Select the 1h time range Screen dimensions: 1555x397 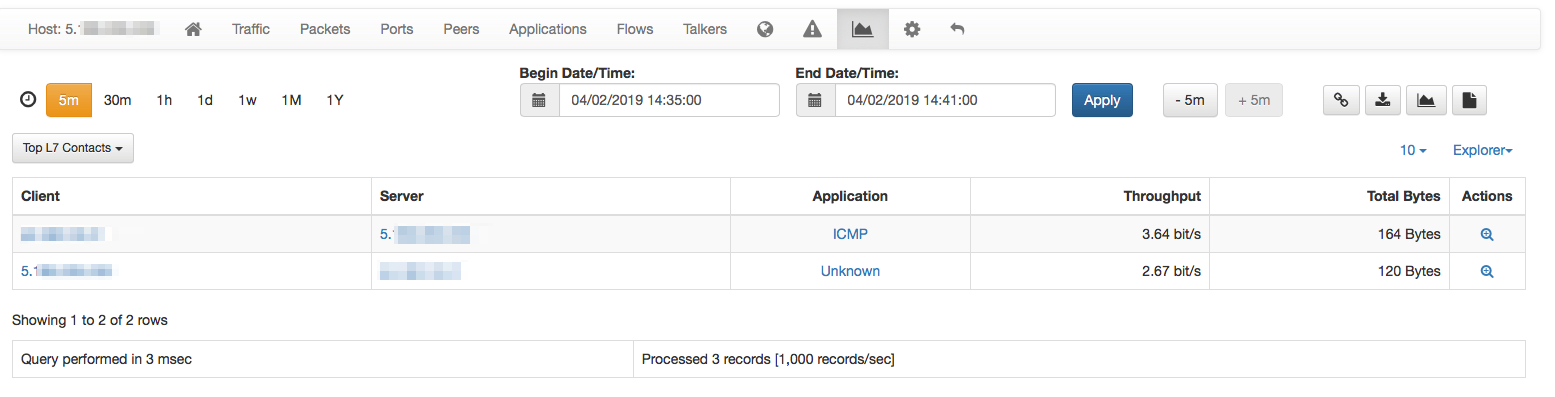164,100
